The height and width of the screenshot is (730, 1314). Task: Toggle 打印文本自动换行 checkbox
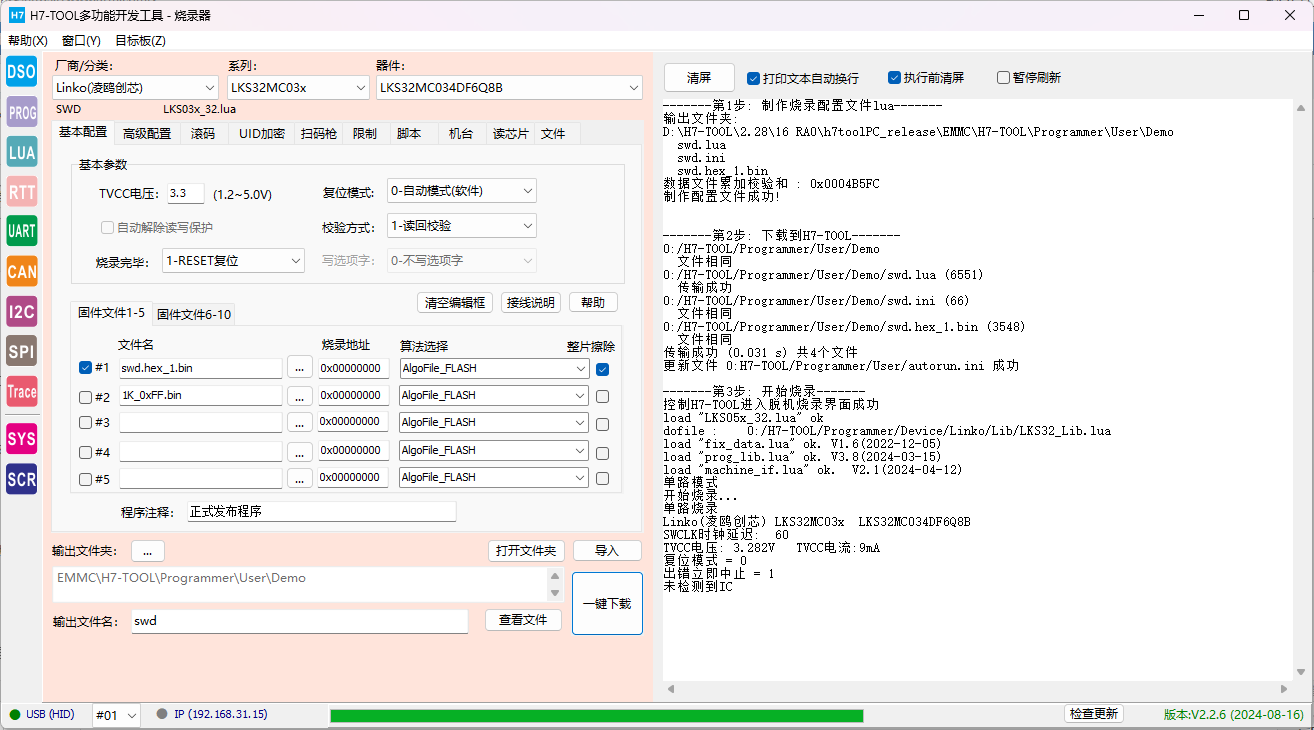click(754, 77)
